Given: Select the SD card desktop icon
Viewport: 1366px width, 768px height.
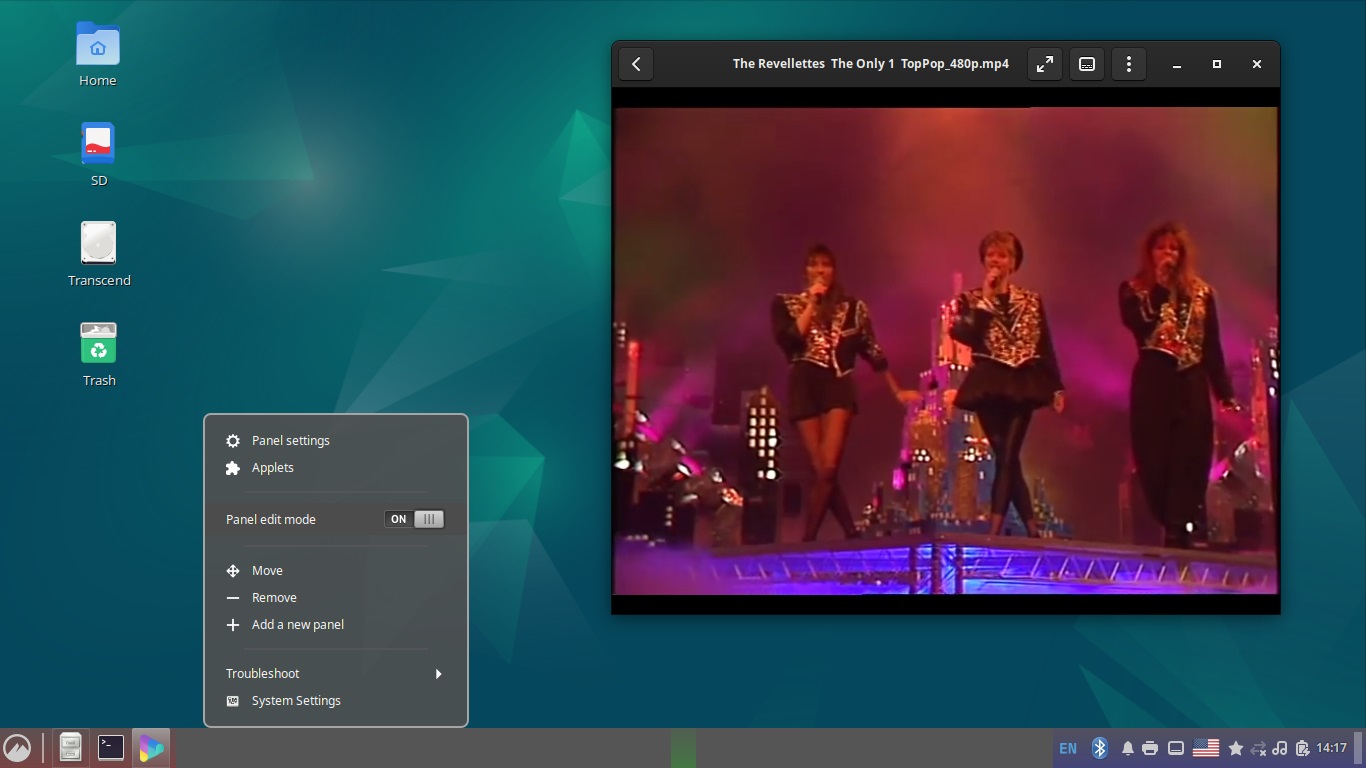Looking at the screenshot, I should 98,155.
